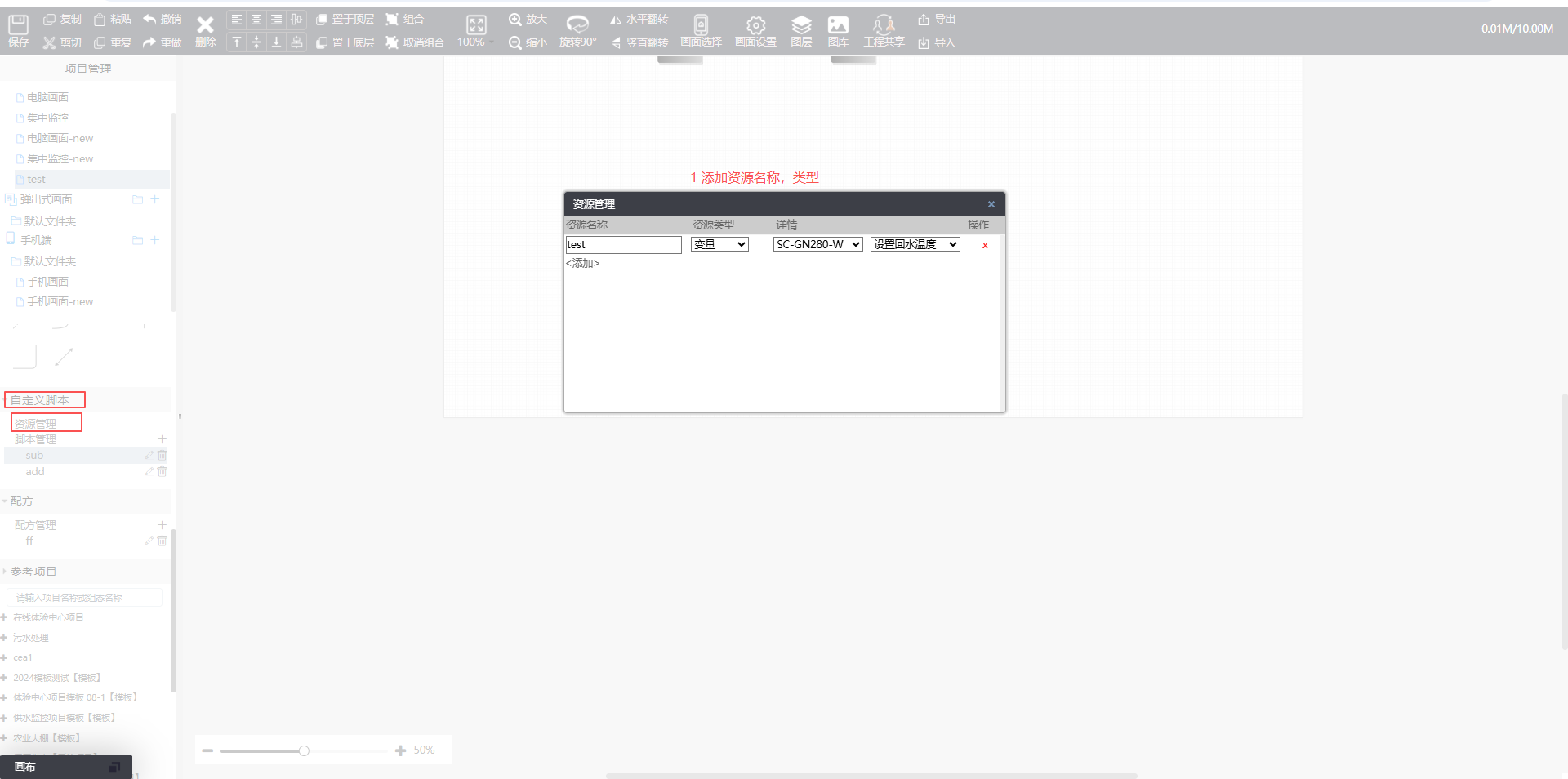Open the 图库 image library icon
1568x779 pixels.
[x=838, y=25]
